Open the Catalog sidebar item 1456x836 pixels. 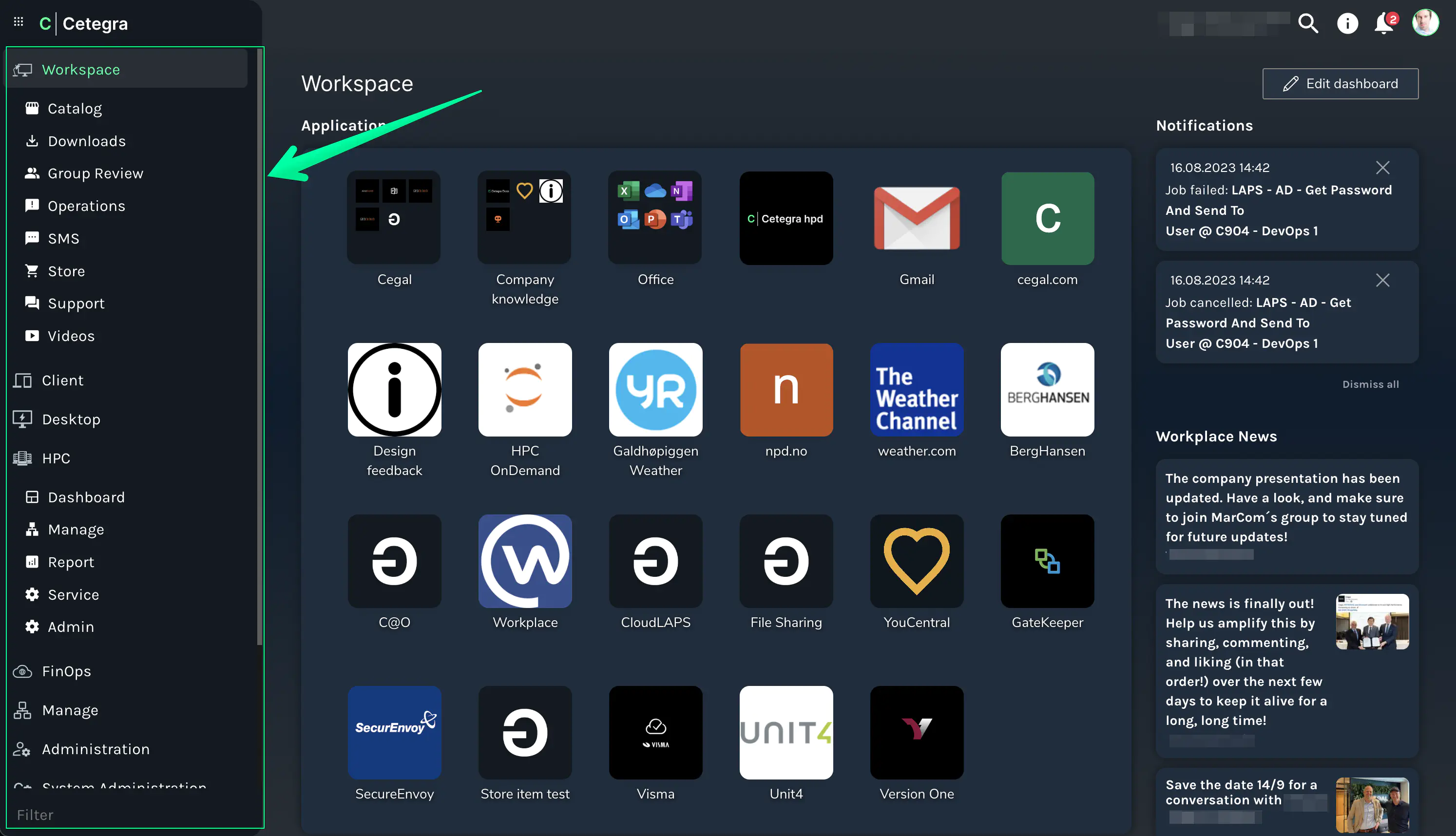[x=75, y=109]
